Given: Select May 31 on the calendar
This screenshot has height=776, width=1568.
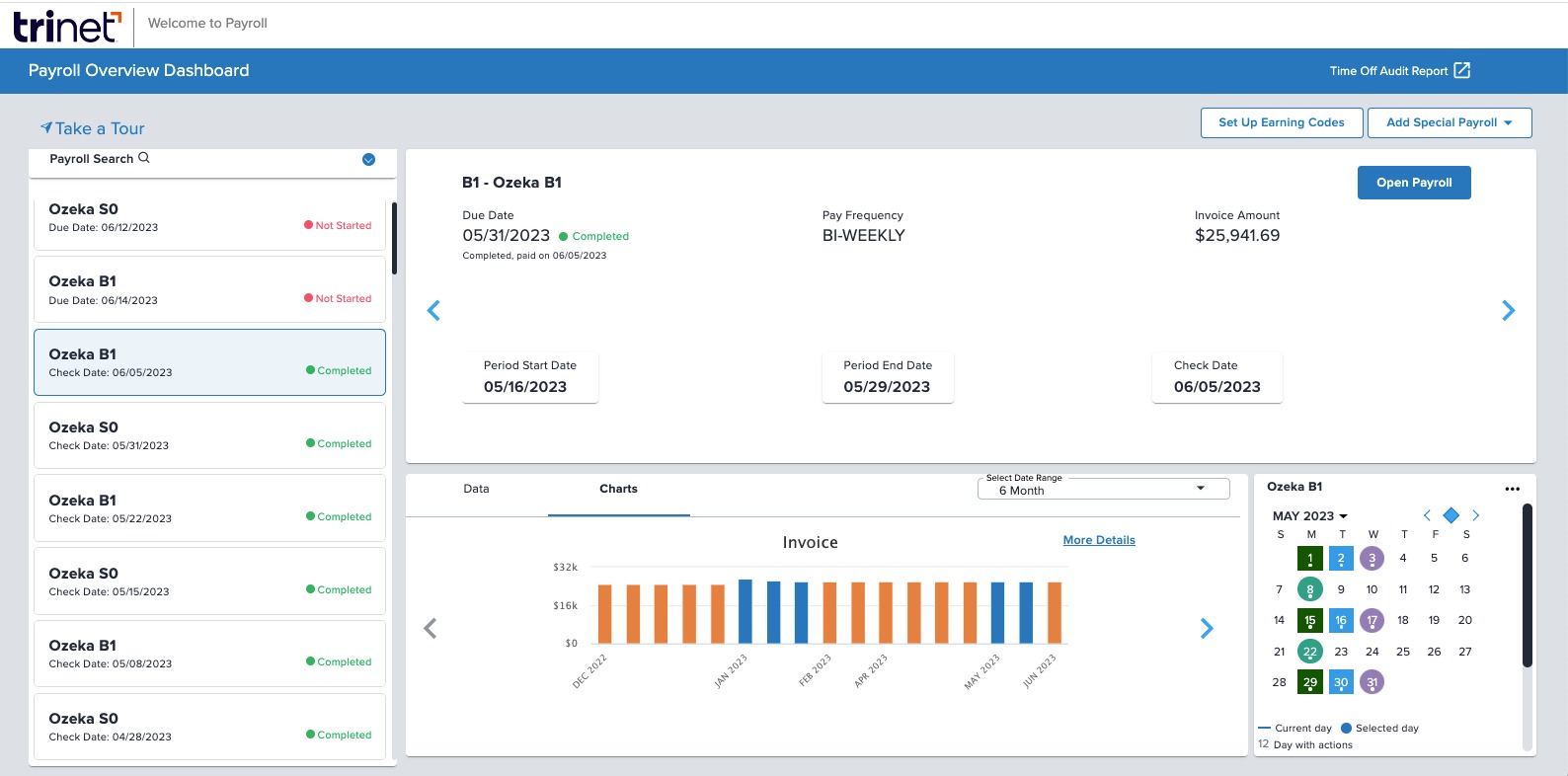Looking at the screenshot, I should [x=1372, y=682].
